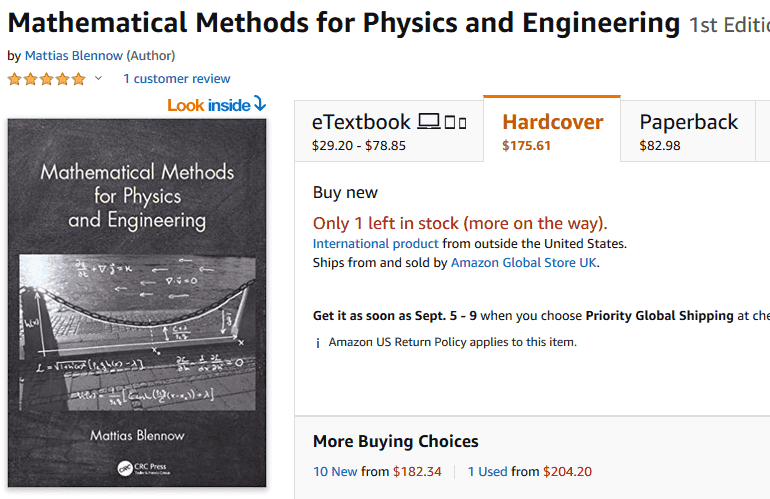Open the book cover thumbnail
Image resolution: width=770 pixels, height=499 pixels.
click(137, 302)
